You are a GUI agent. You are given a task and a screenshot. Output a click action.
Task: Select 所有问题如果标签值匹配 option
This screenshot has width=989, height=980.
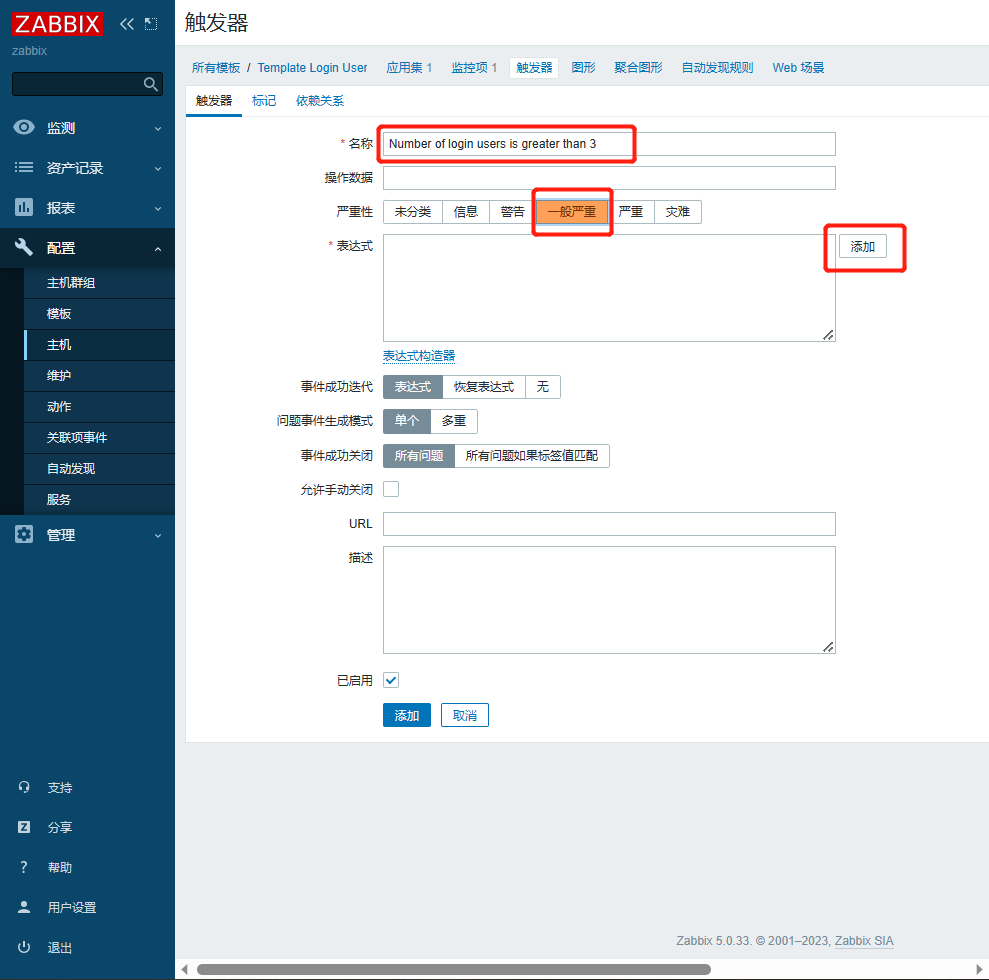click(x=532, y=455)
